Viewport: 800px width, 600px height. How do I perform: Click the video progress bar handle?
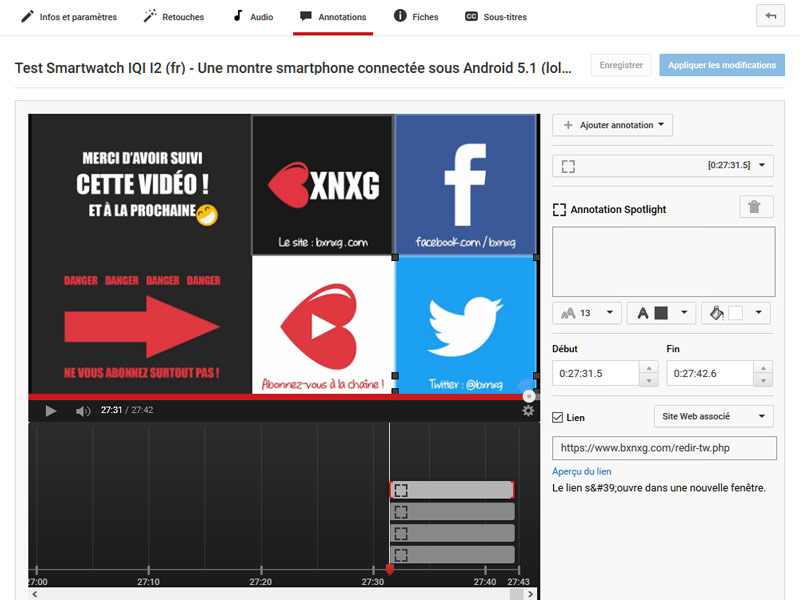point(529,396)
